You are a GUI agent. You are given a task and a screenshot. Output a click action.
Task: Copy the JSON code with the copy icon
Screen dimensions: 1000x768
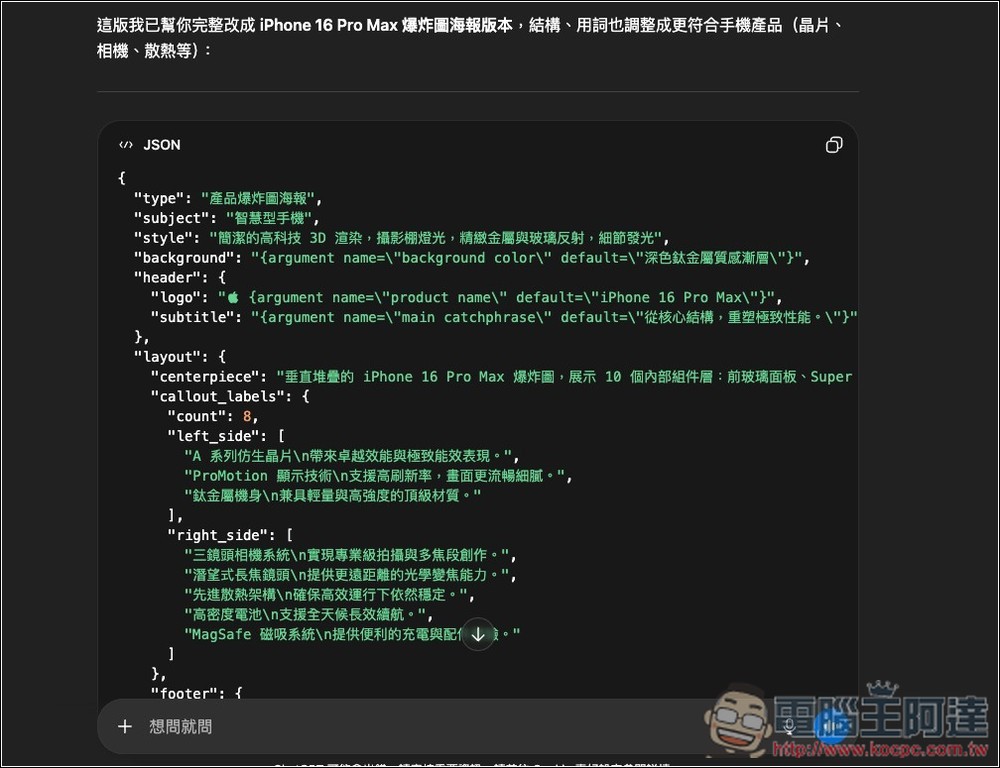click(x=834, y=144)
